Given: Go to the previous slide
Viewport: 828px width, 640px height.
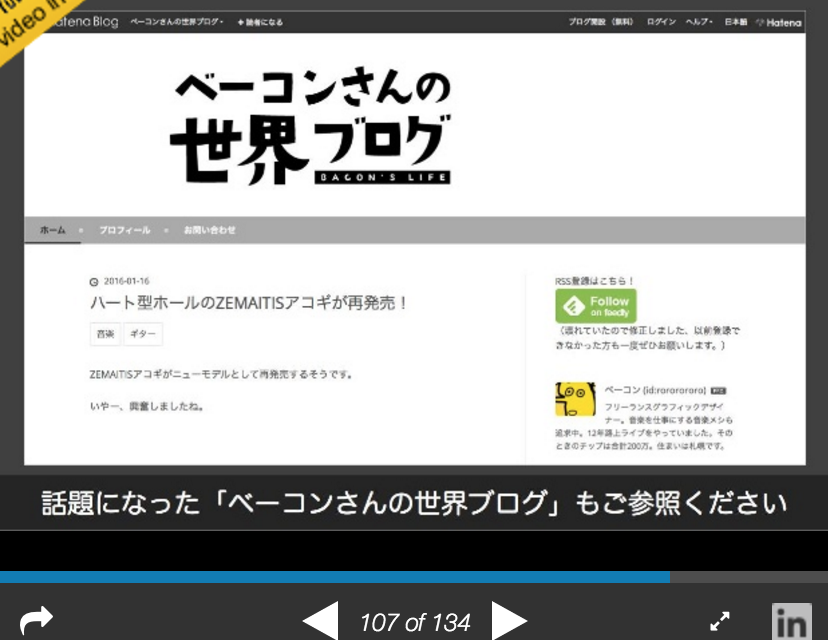Looking at the screenshot, I should [321, 621].
